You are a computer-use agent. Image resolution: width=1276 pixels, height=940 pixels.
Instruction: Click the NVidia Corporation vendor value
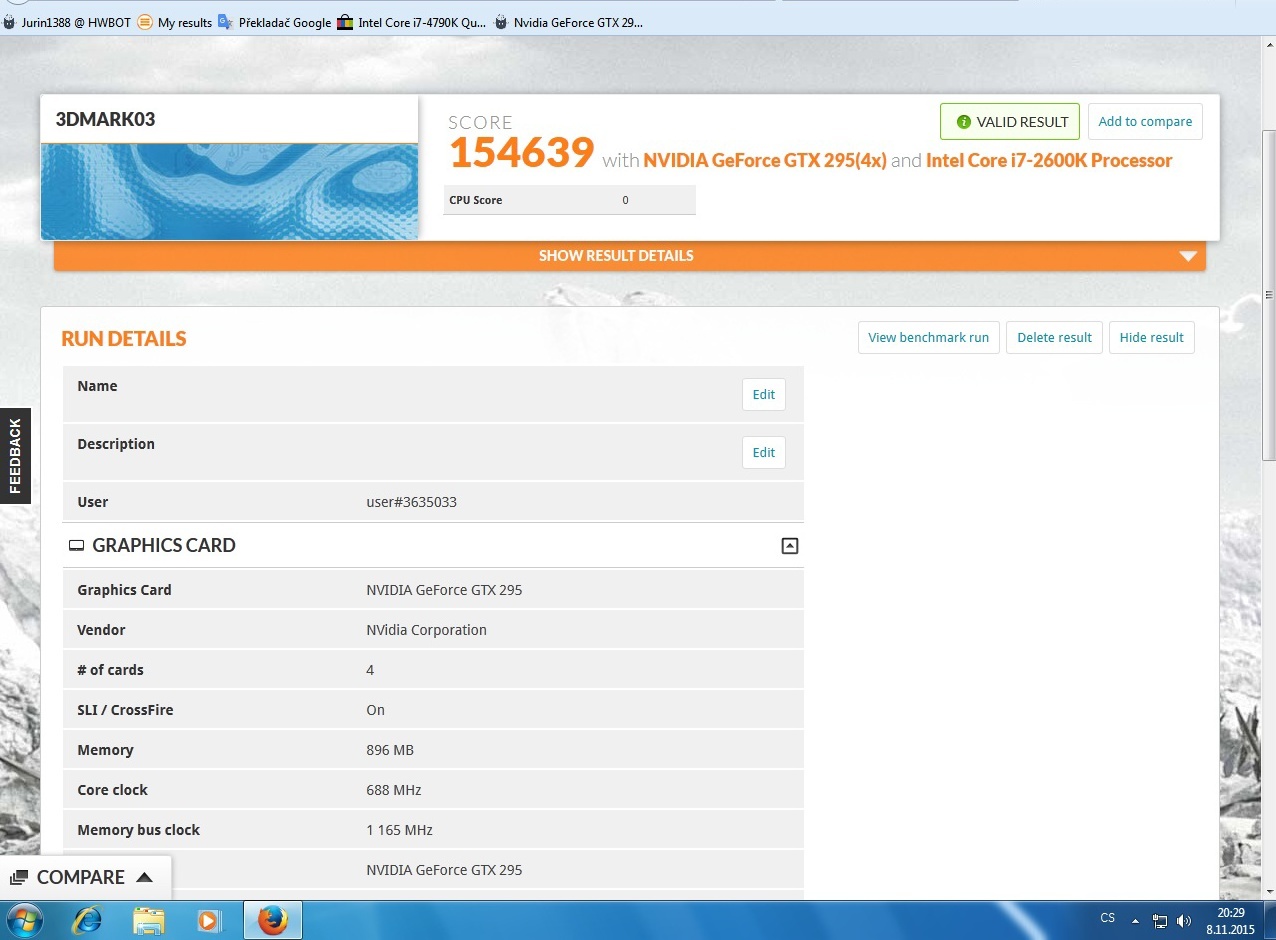tap(426, 630)
